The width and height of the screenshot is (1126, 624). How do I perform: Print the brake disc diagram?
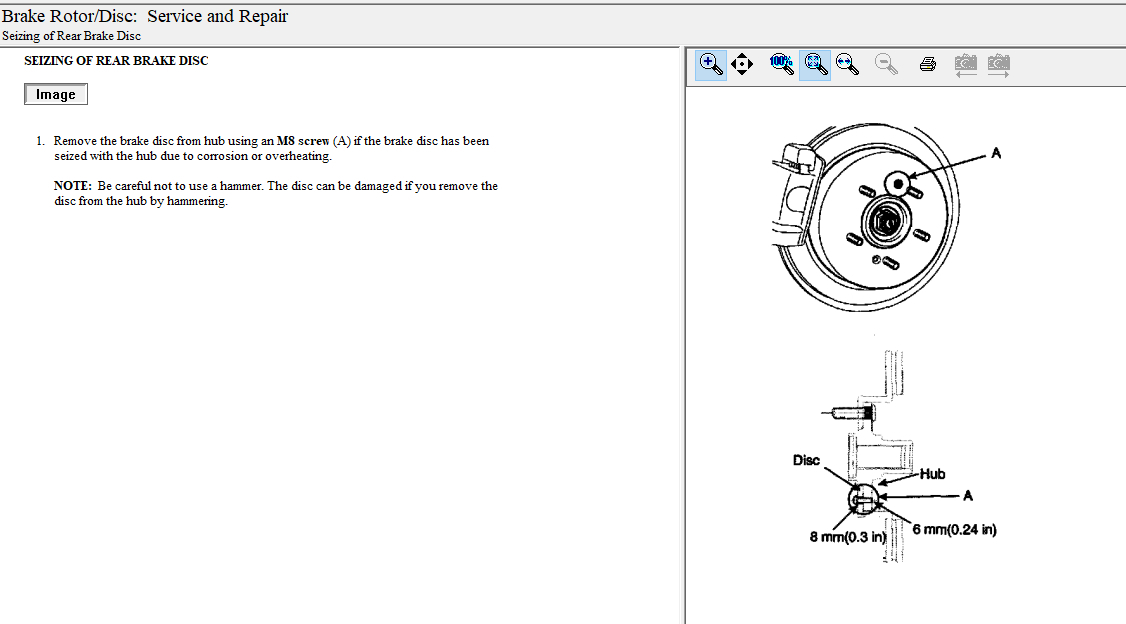click(928, 65)
